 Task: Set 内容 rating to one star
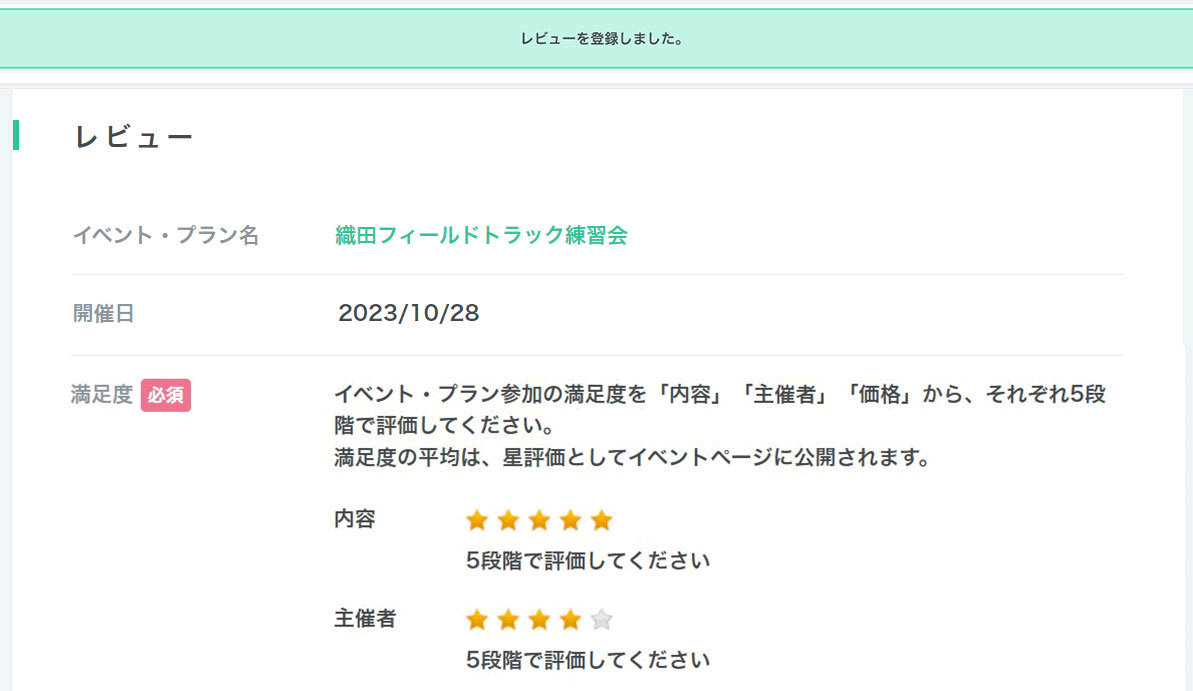(477, 520)
